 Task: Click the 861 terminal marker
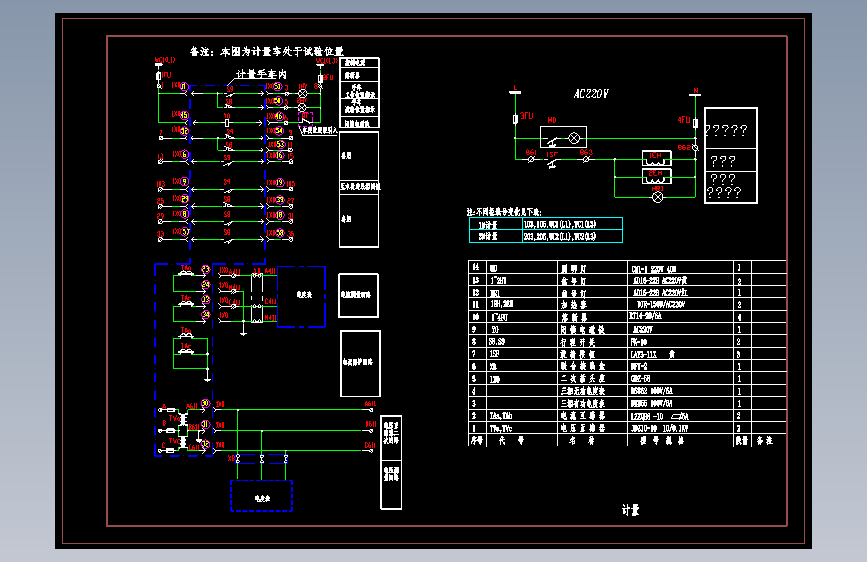click(531, 159)
